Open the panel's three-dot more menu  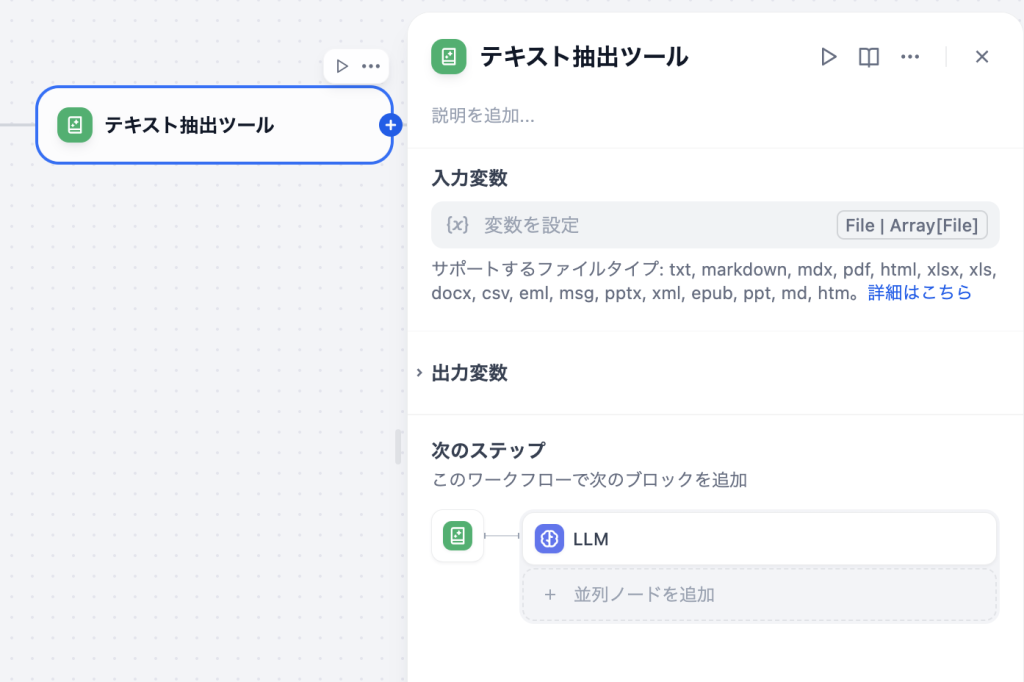[x=910, y=57]
